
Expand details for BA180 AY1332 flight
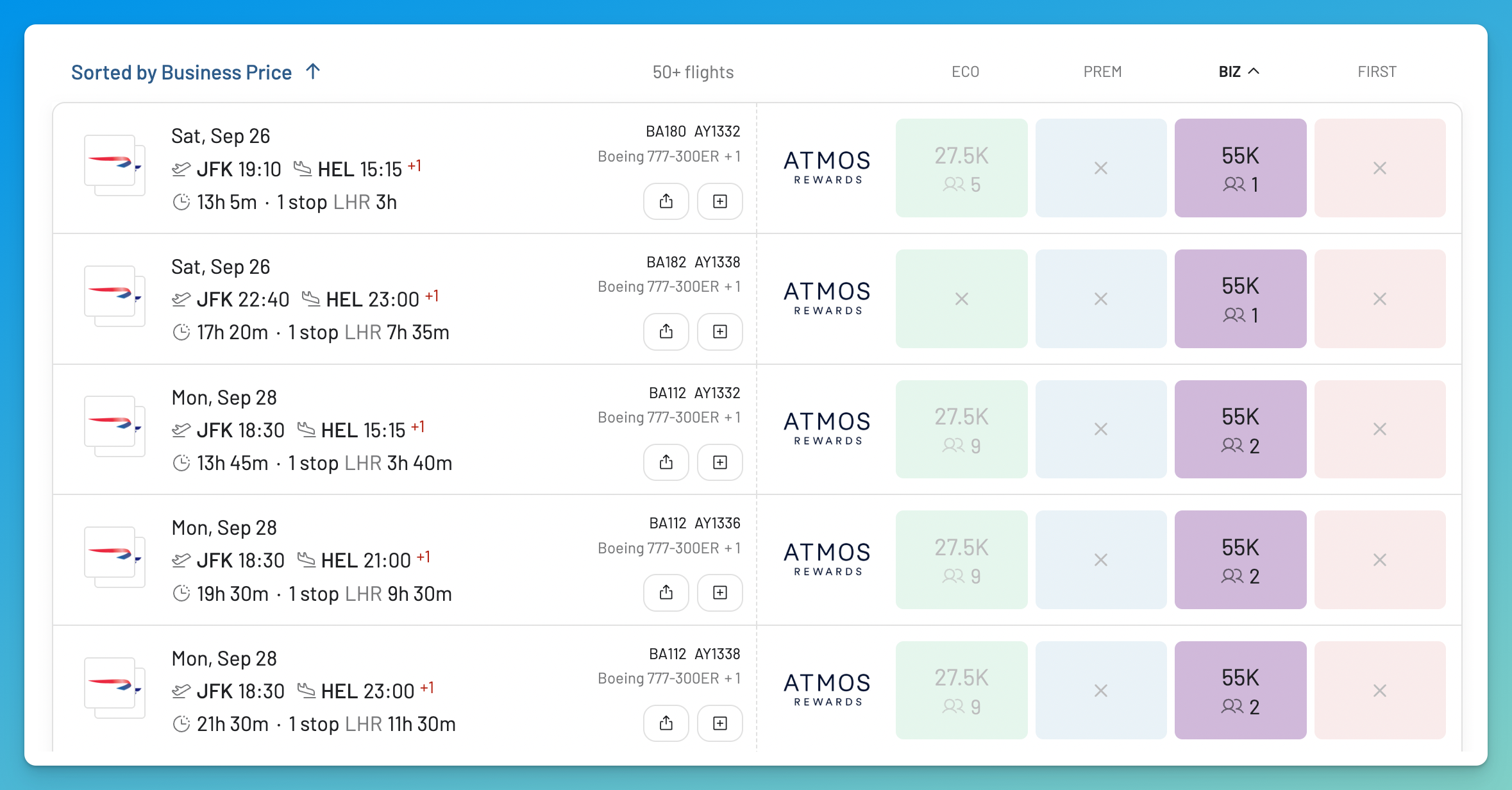[x=720, y=201]
